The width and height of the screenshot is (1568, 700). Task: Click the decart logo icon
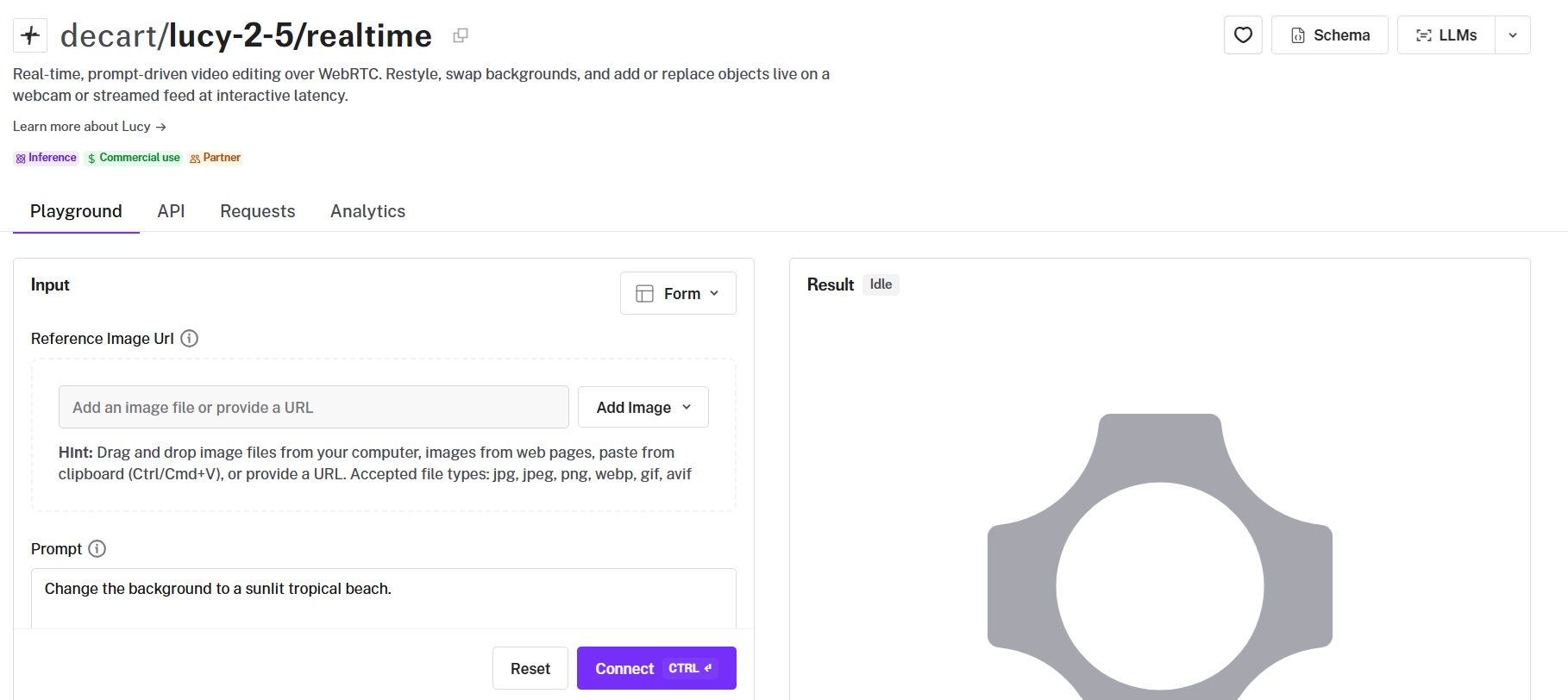30,35
